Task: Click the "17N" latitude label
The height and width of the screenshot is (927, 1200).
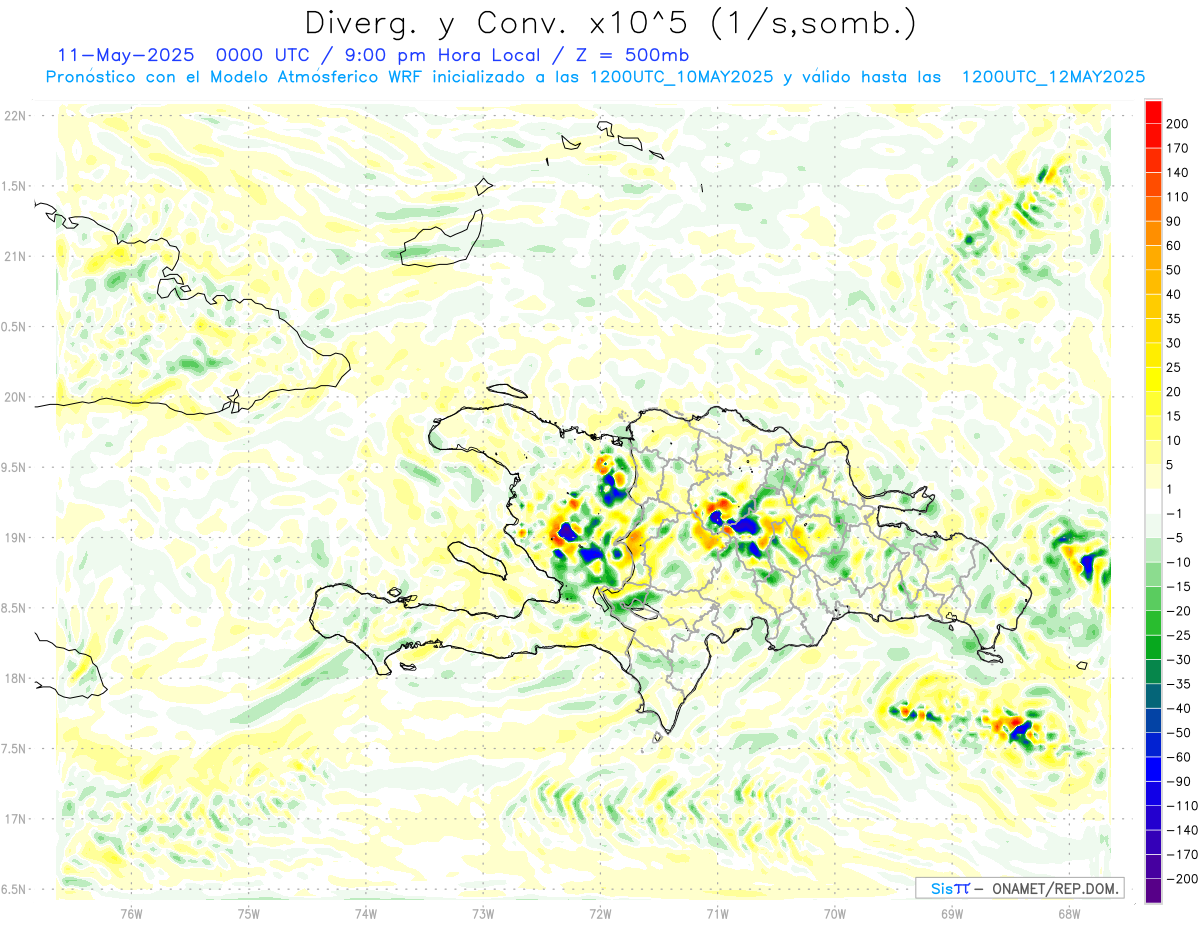Action: 15,819
